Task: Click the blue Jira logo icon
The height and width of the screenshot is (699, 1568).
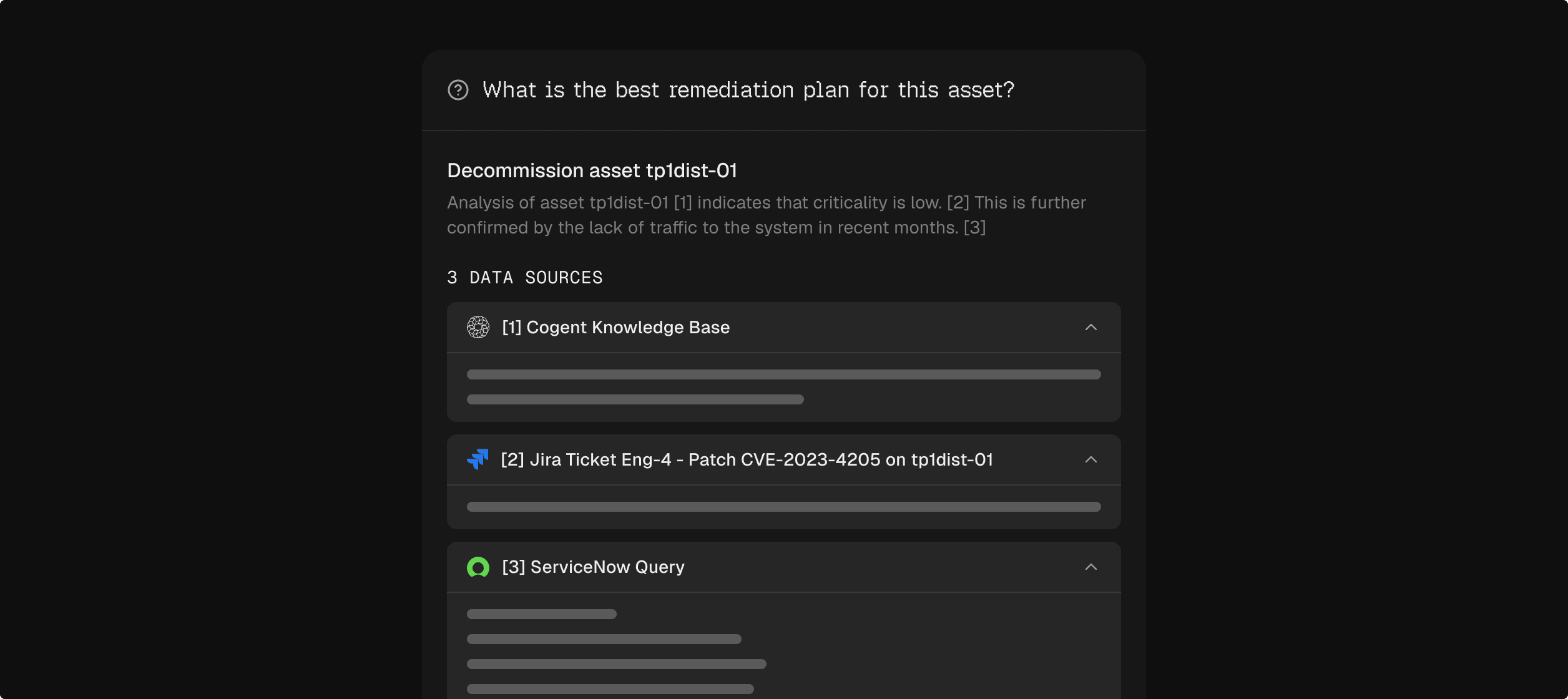Action: tap(478, 459)
